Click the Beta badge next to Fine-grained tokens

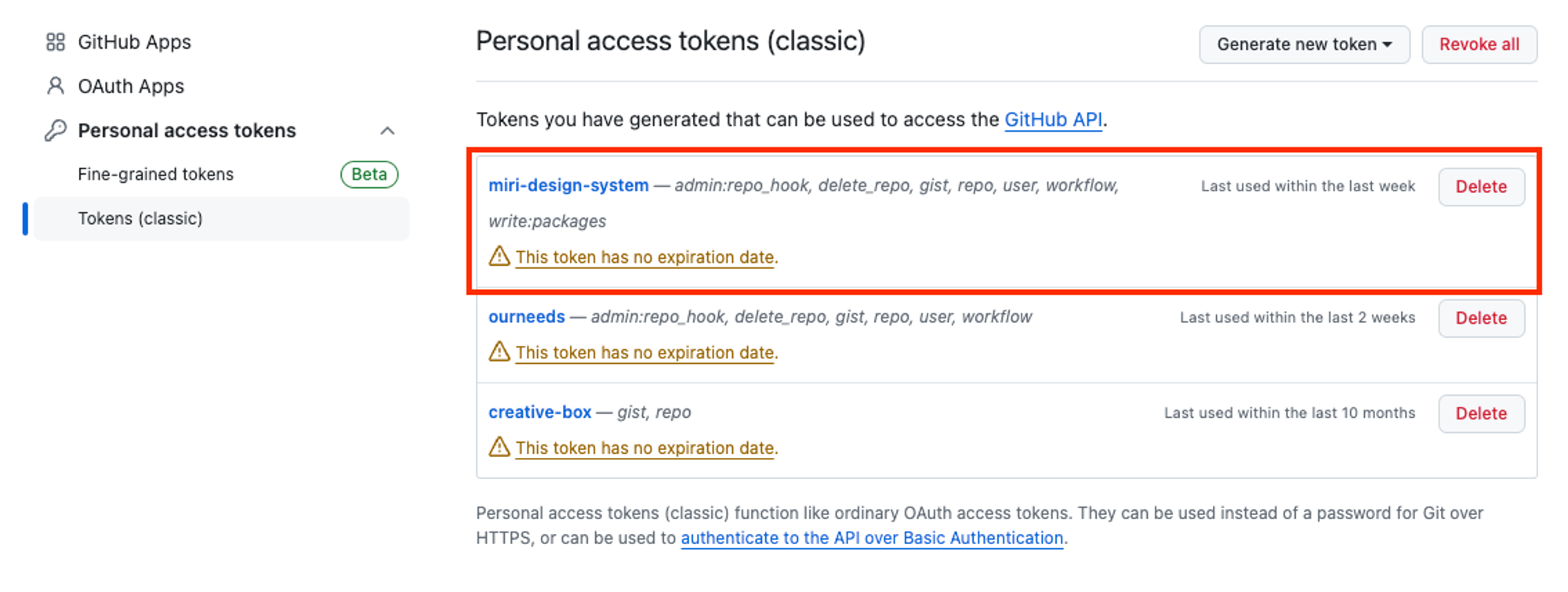pos(368,174)
